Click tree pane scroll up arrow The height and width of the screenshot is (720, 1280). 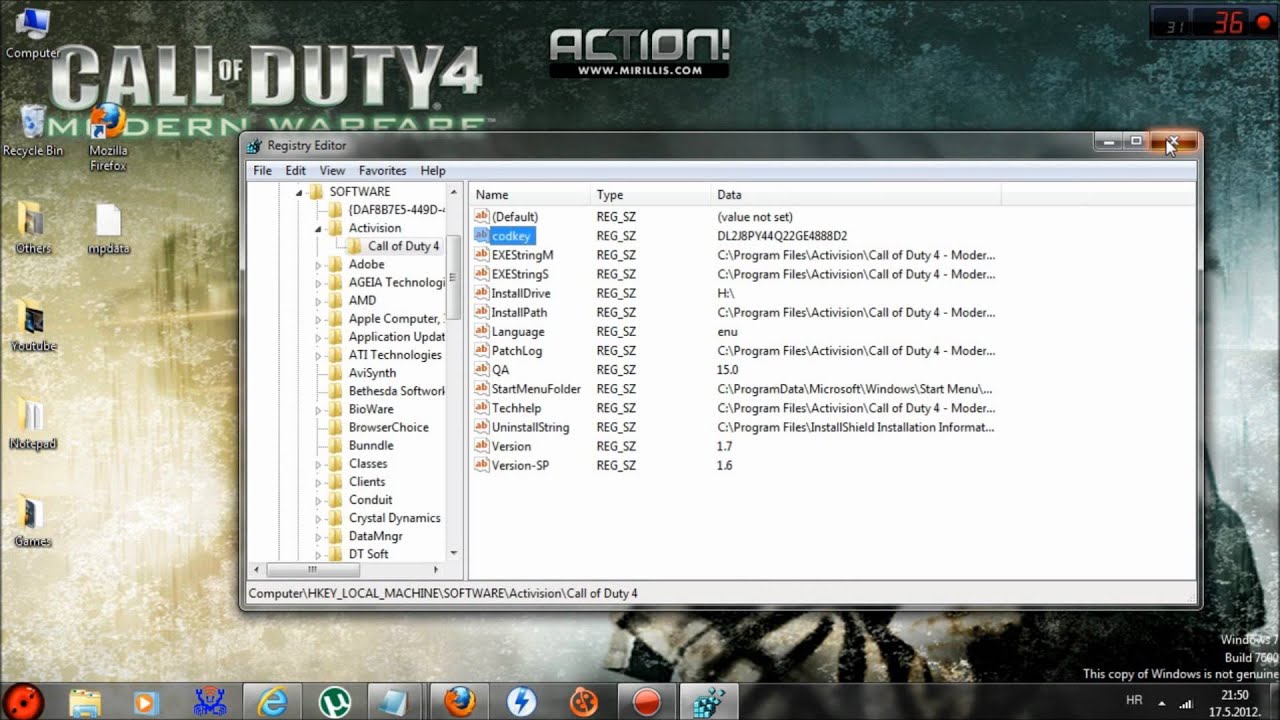[453, 192]
